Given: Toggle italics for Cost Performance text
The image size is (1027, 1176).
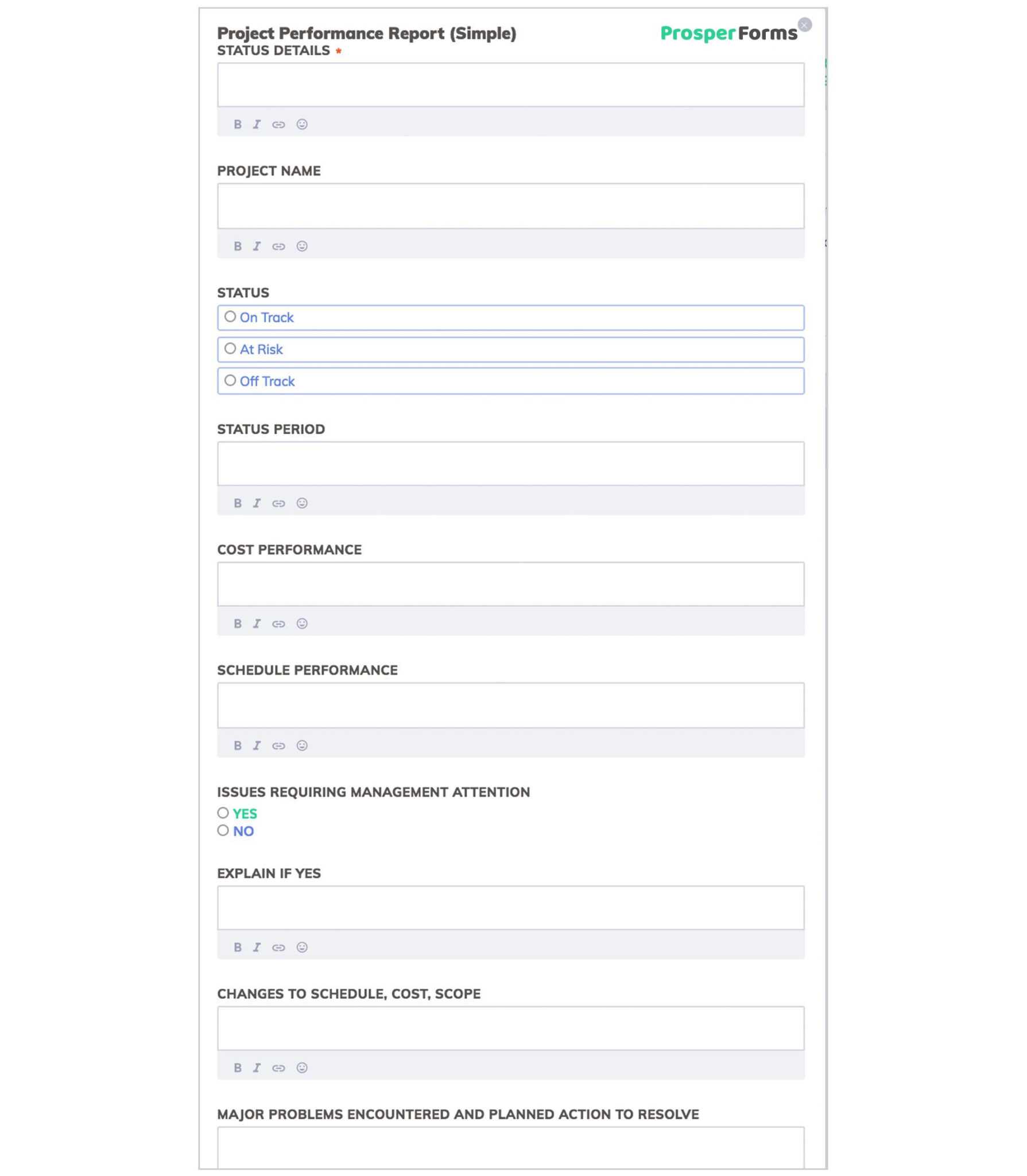Looking at the screenshot, I should point(257,624).
